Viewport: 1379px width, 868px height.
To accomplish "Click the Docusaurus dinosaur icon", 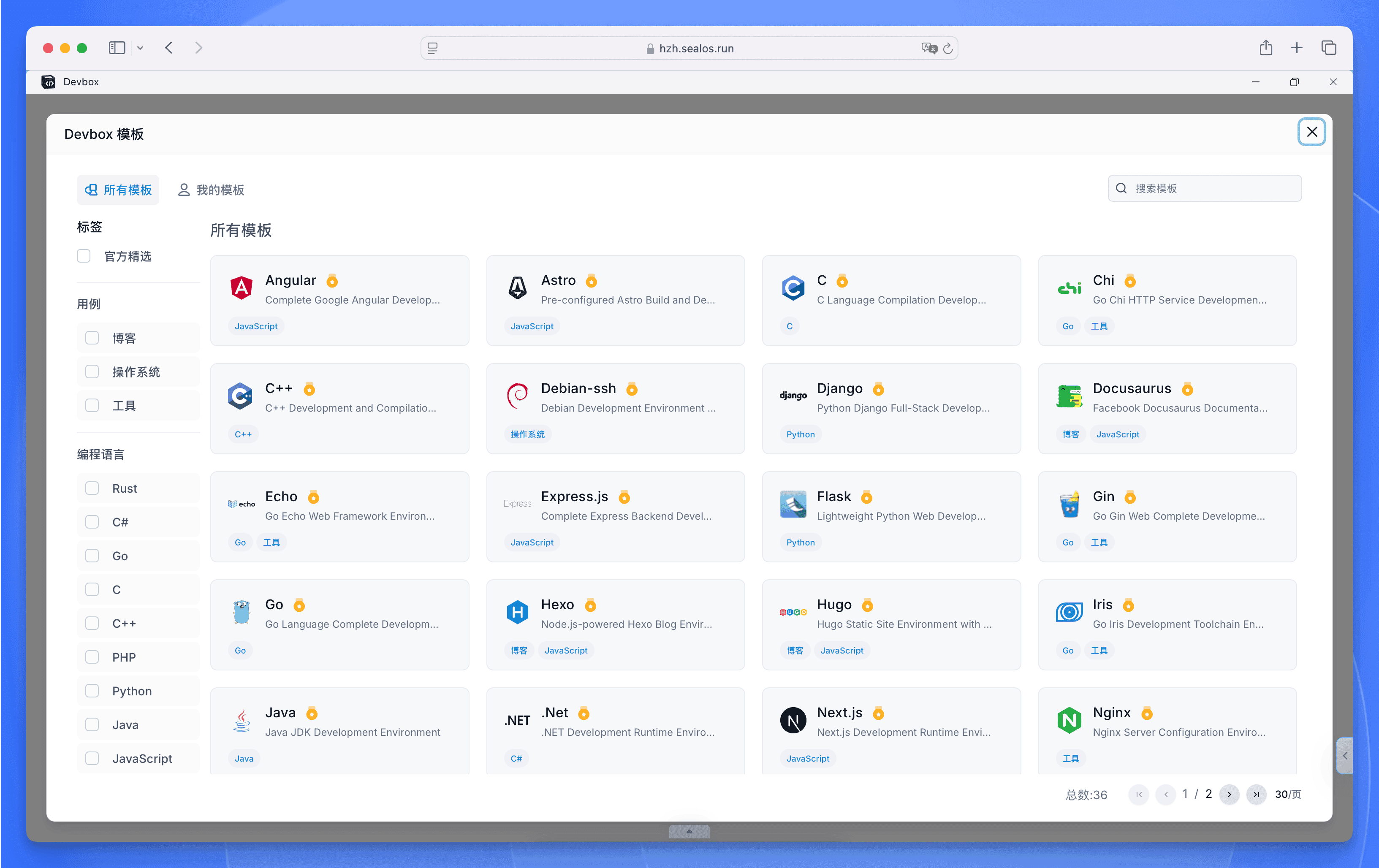I will (x=1069, y=396).
